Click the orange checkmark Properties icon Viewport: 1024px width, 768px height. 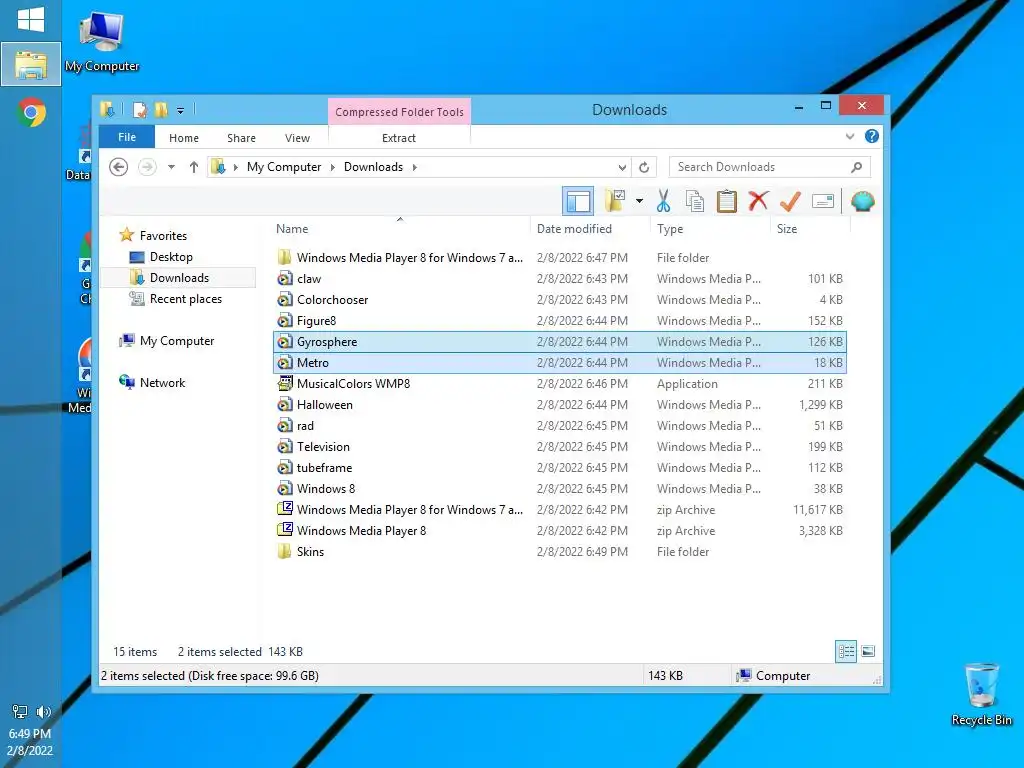tap(790, 201)
